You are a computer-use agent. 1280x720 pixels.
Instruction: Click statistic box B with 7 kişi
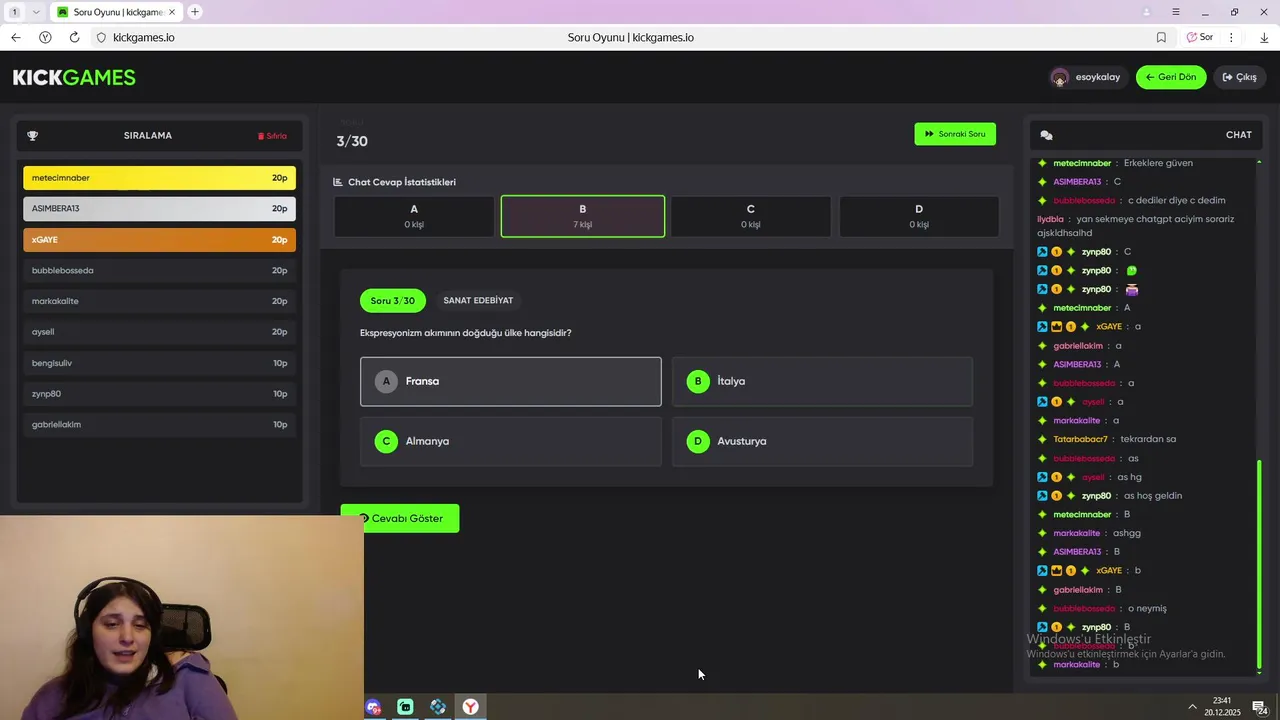click(x=583, y=216)
